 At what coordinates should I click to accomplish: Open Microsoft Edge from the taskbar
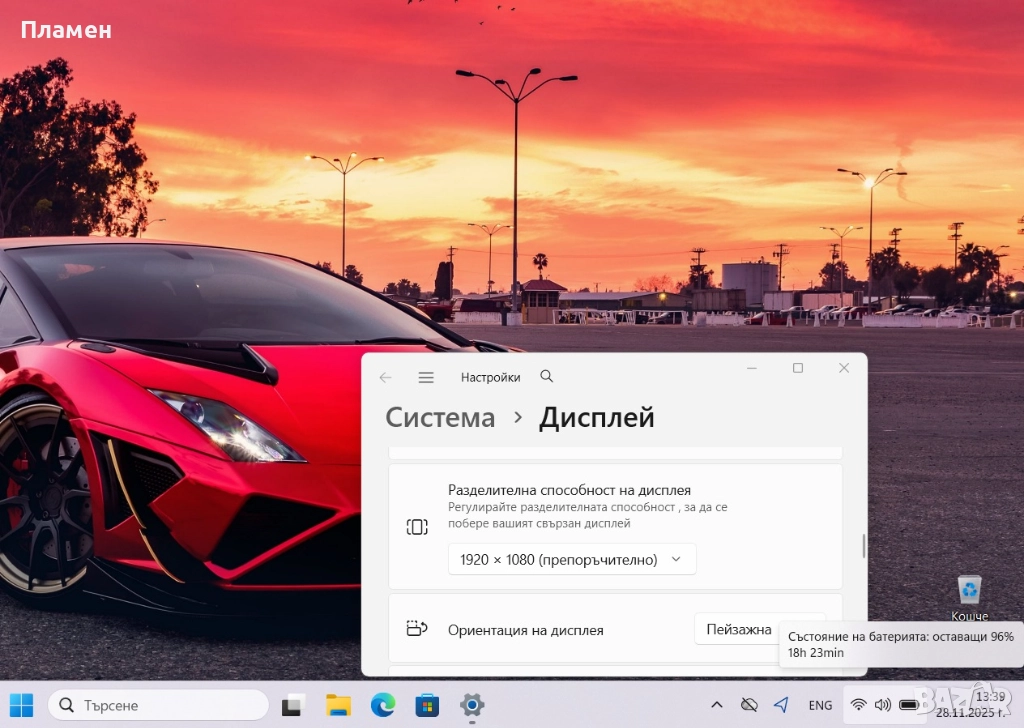point(383,705)
